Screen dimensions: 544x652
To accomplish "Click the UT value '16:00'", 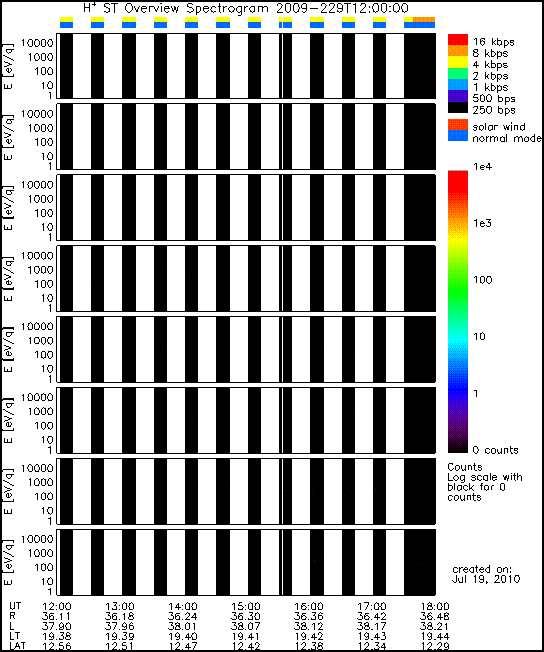I will point(309,607).
